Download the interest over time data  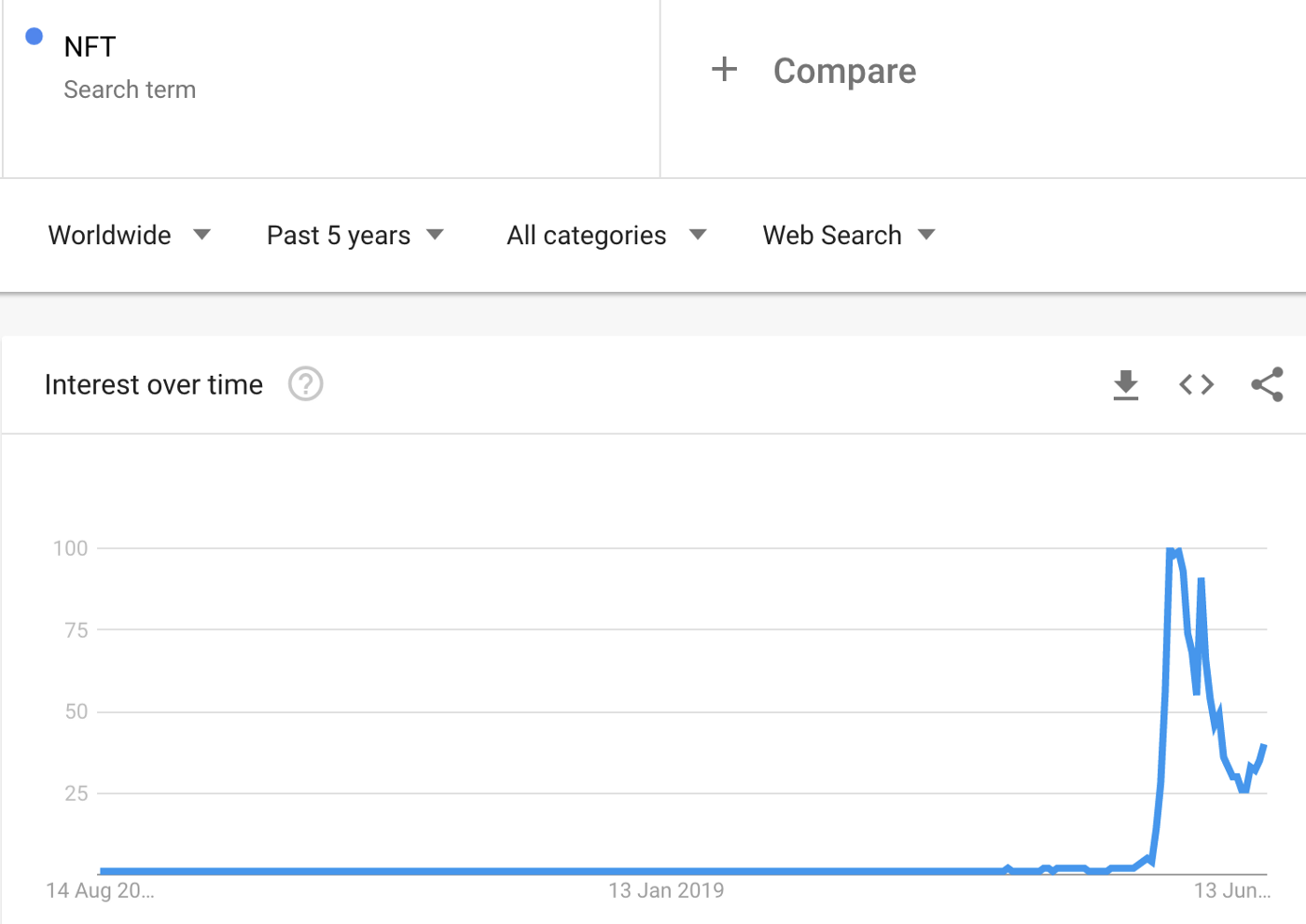[x=1126, y=384]
